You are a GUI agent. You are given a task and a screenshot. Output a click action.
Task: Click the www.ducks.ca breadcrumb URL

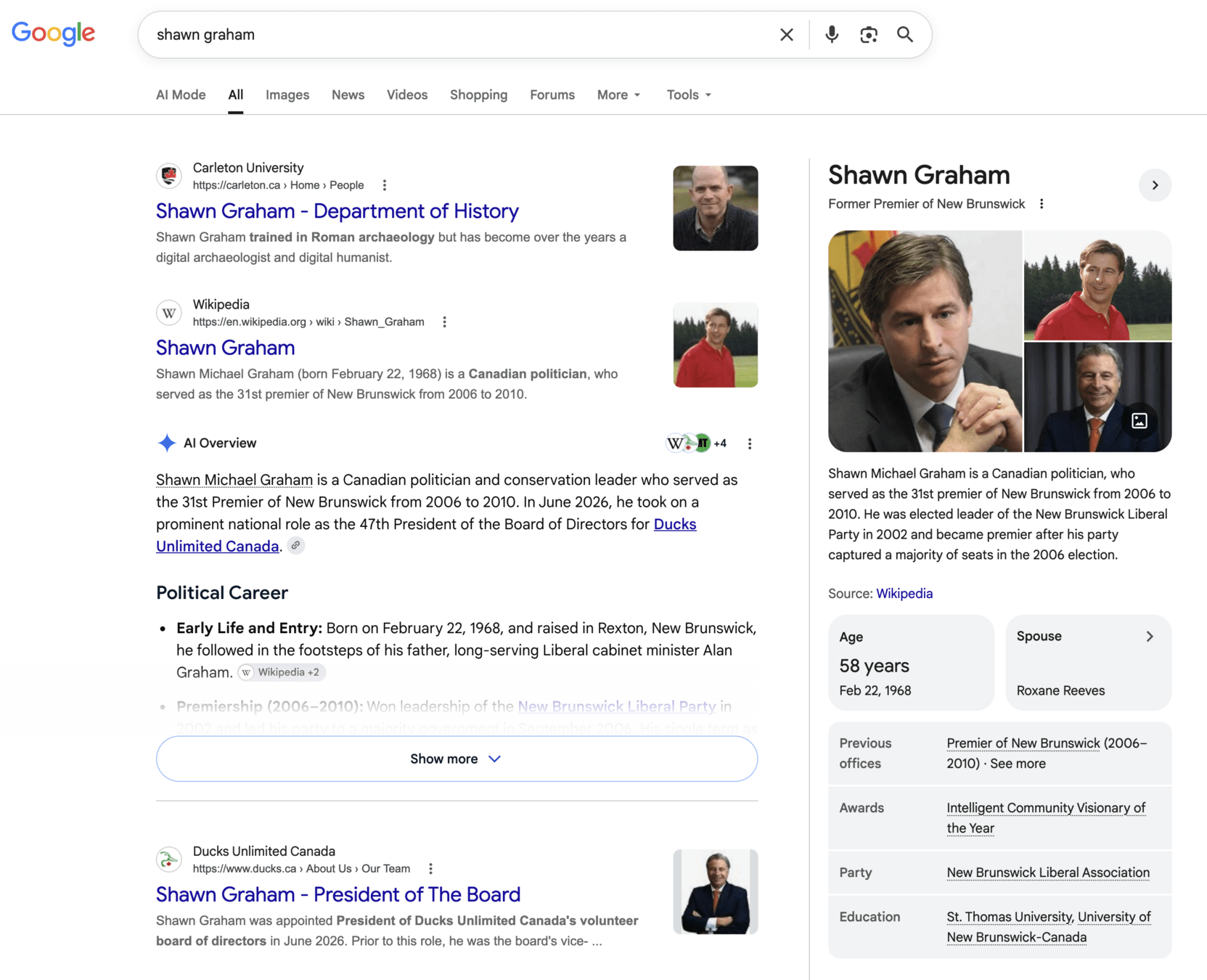point(301,869)
